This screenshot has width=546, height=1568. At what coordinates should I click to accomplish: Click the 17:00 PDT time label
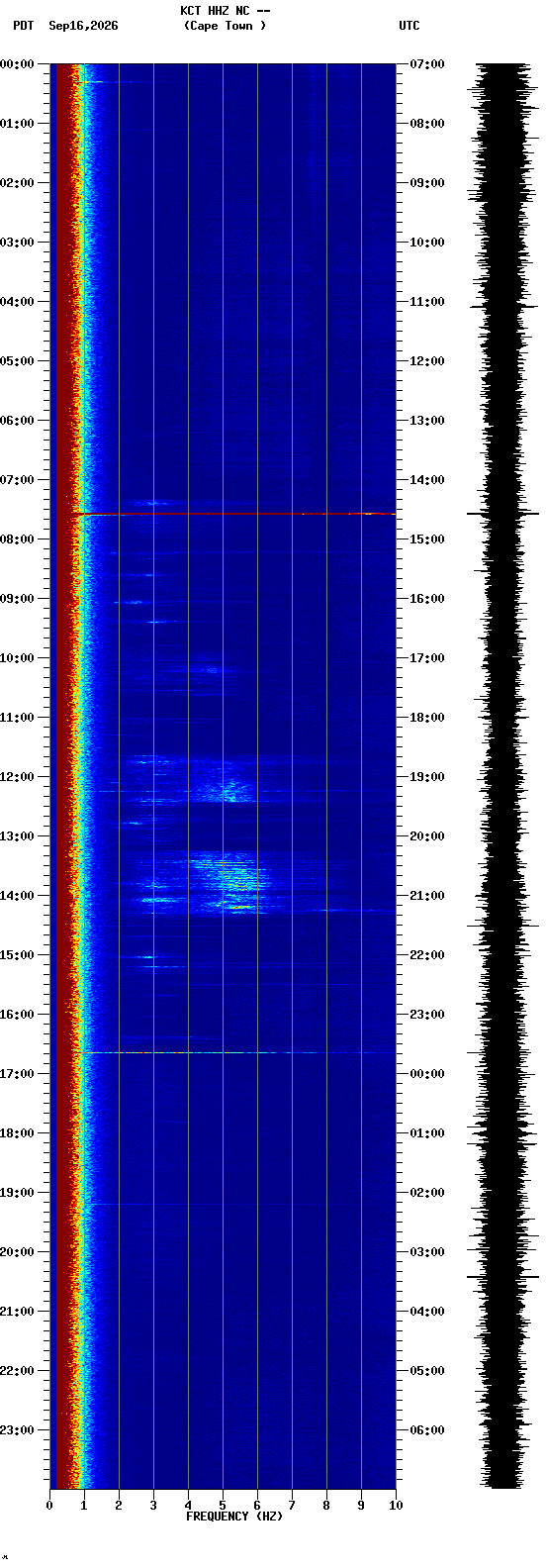[18, 1074]
